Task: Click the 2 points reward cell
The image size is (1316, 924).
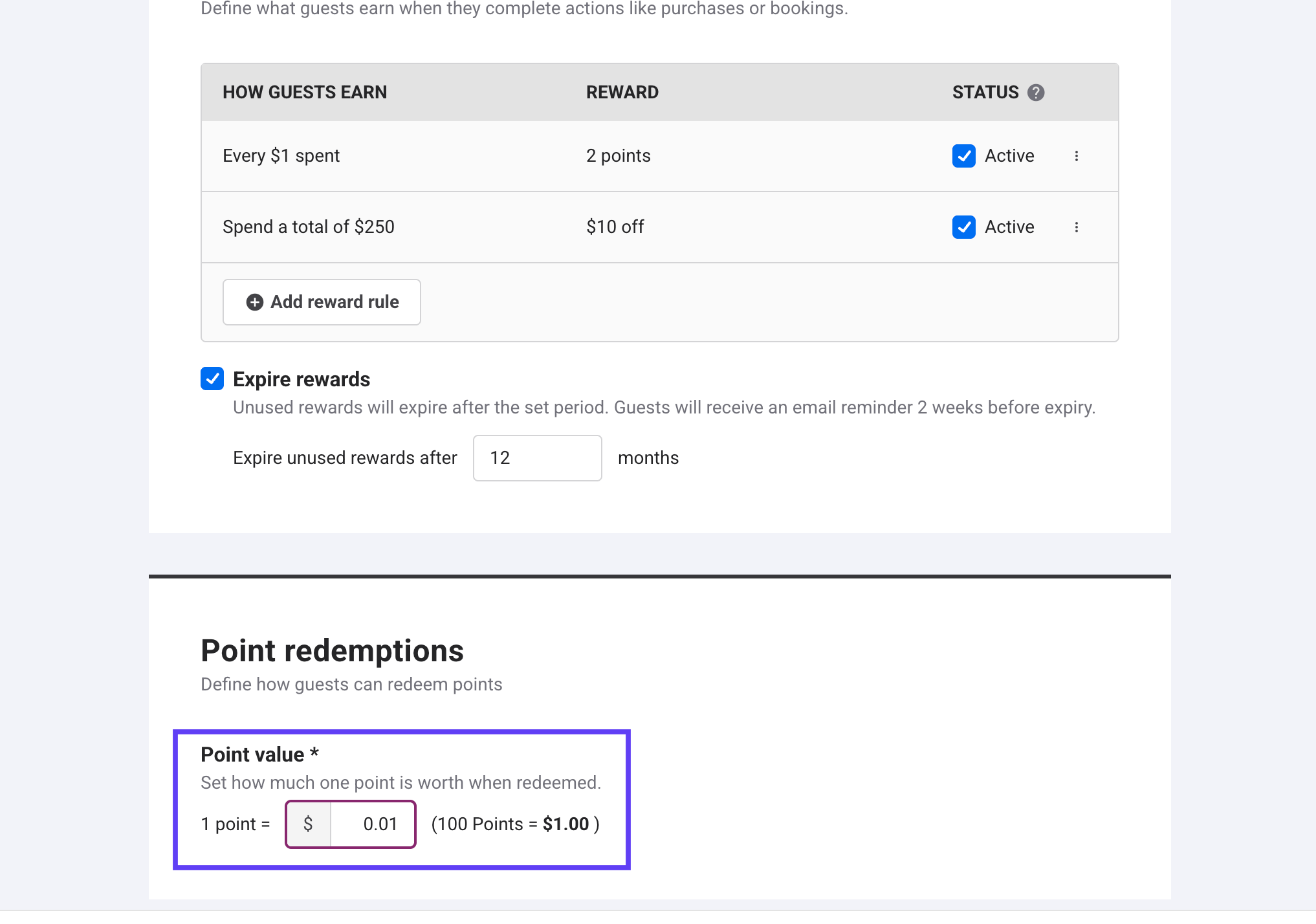Action: [618, 156]
